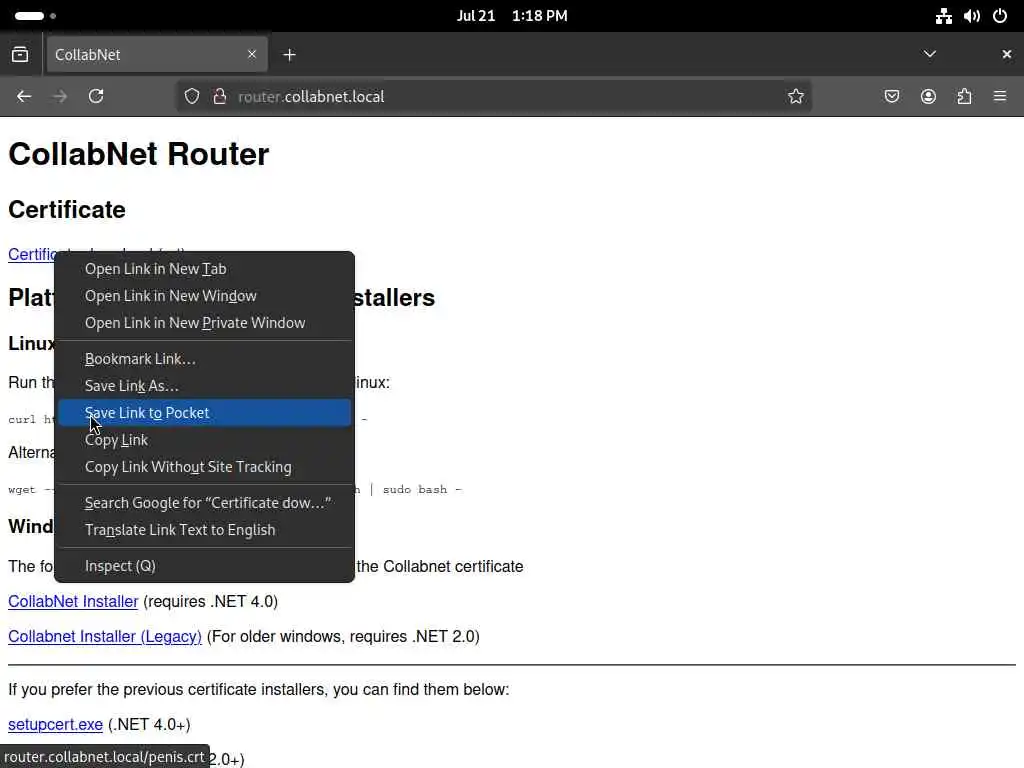Viewport: 1024px width, 768px height.
Task: Open the Extensions puzzle icon
Action: pos(964,96)
